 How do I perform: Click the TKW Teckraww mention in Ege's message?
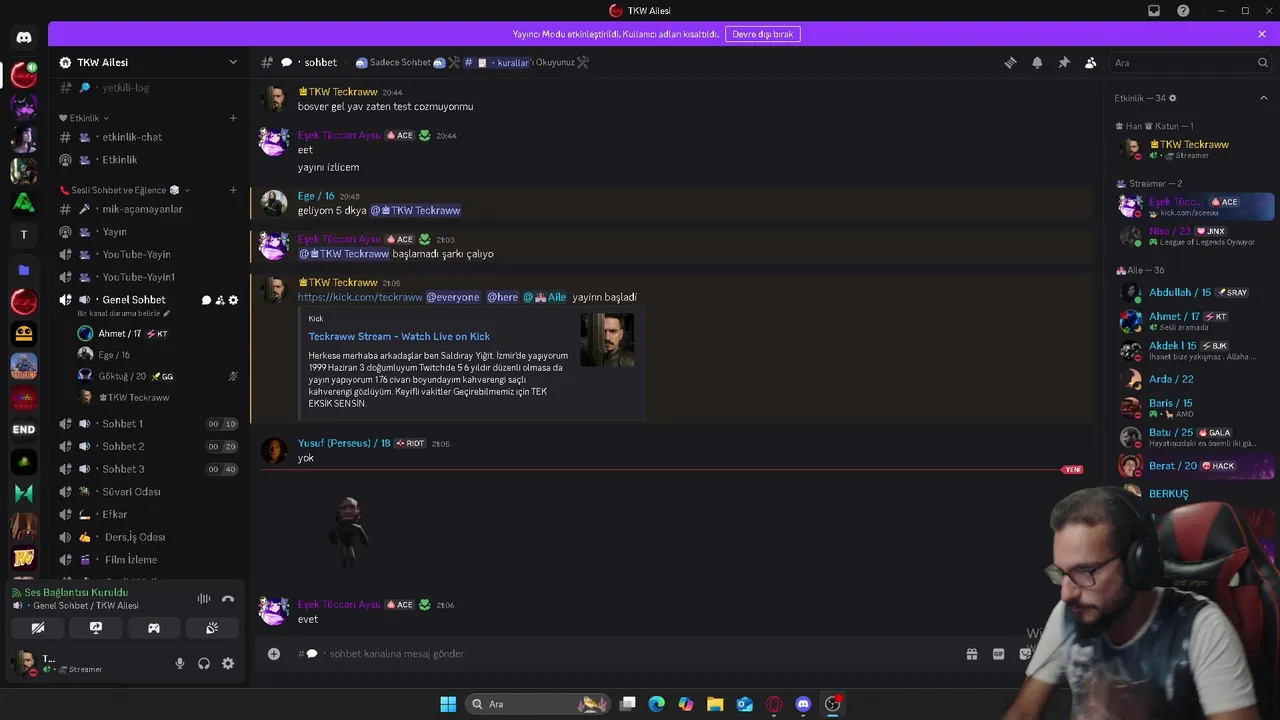pos(415,210)
